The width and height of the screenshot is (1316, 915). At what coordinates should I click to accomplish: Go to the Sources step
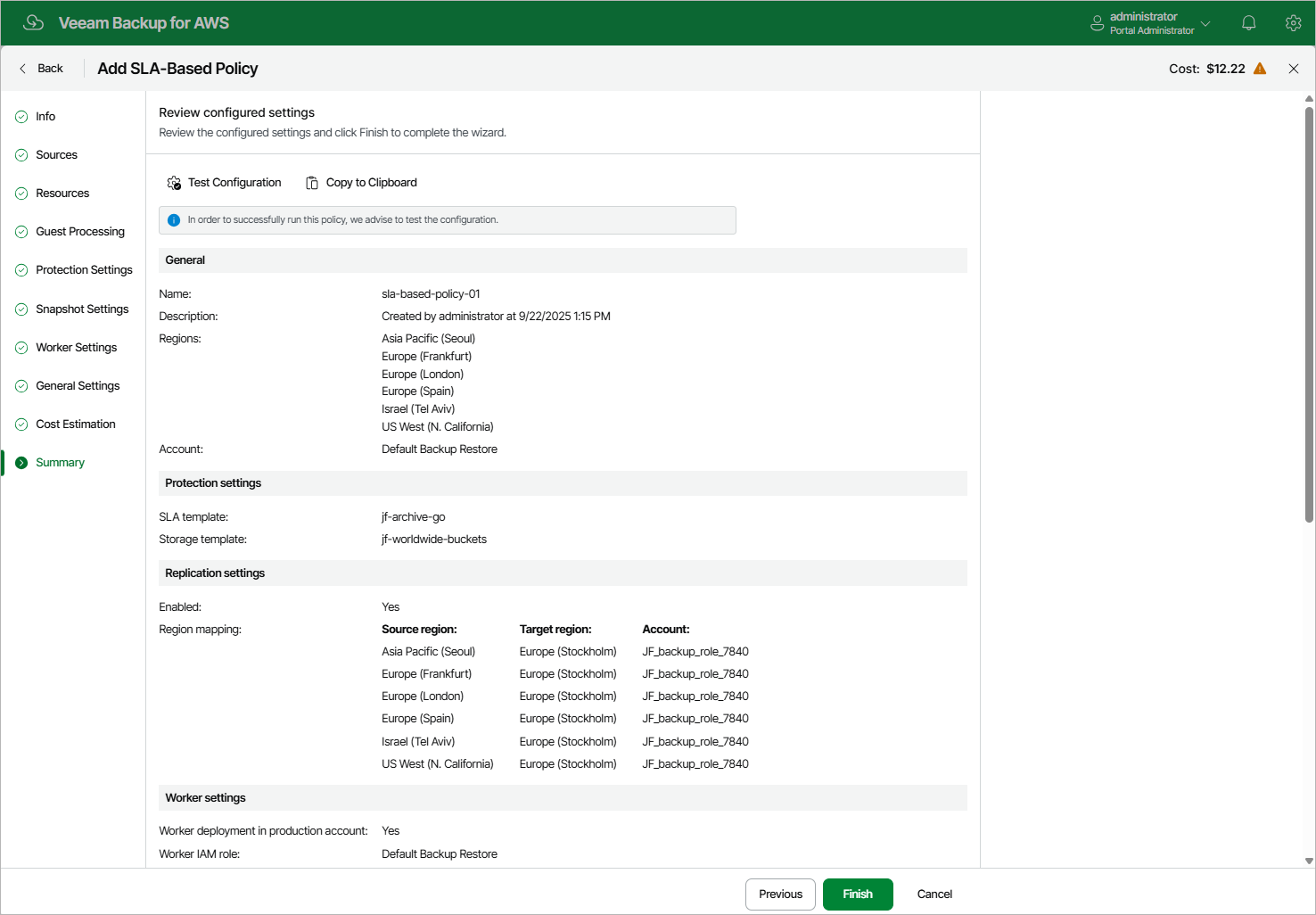tap(56, 155)
